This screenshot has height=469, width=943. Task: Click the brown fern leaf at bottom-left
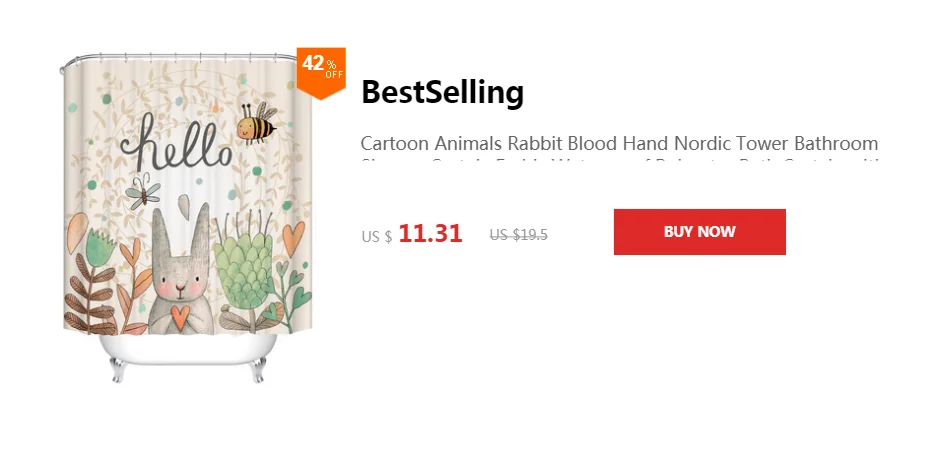tap(90, 300)
